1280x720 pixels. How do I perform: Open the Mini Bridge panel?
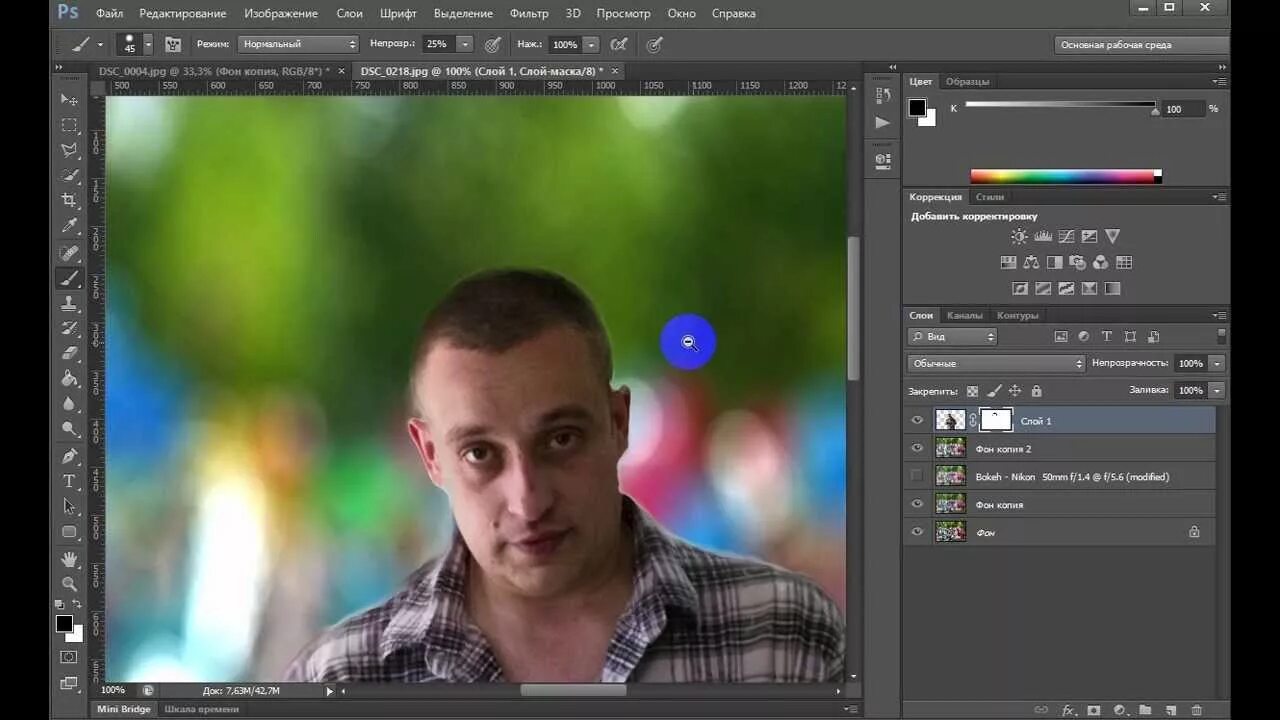click(x=123, y=709)
